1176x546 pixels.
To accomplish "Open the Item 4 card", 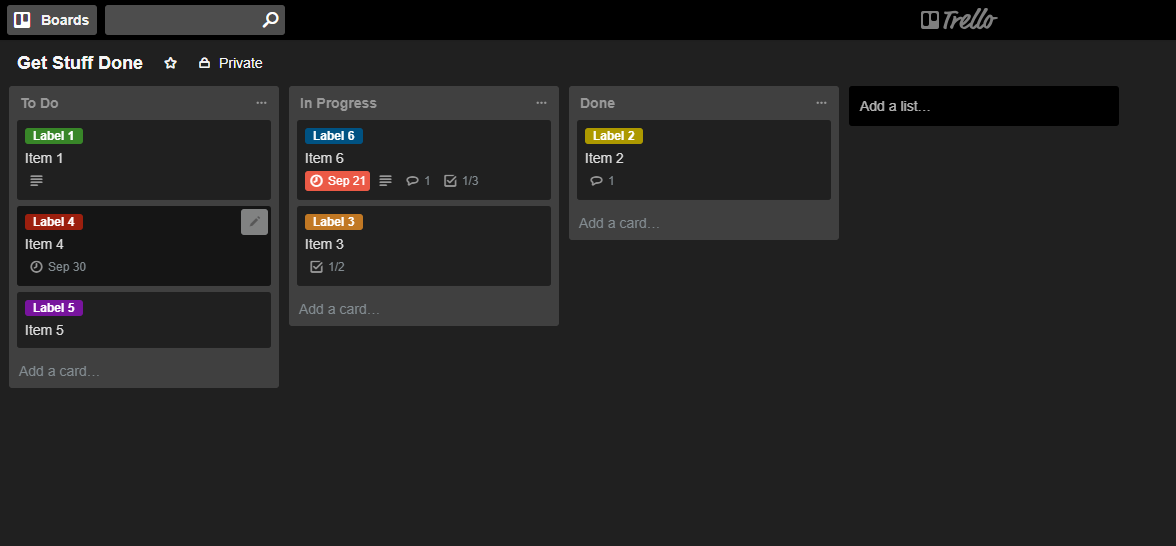I will (x=144, y=246).
